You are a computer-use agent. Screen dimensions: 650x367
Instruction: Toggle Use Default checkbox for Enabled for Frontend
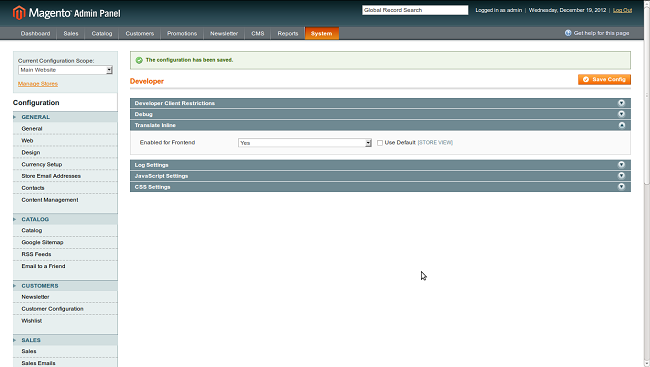[x=380, y=143]
